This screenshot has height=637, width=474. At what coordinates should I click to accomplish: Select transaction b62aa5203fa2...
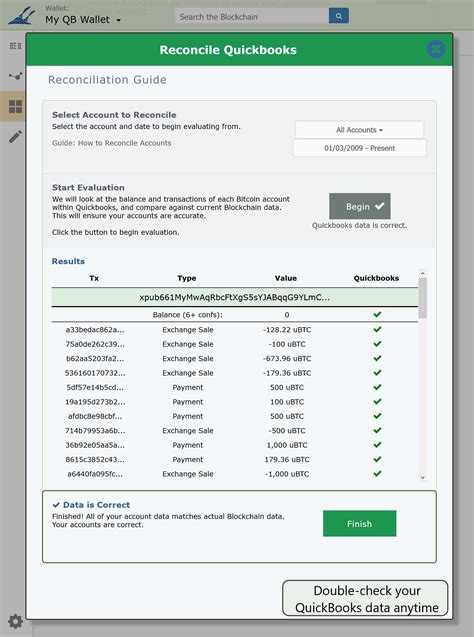point(95,359)
